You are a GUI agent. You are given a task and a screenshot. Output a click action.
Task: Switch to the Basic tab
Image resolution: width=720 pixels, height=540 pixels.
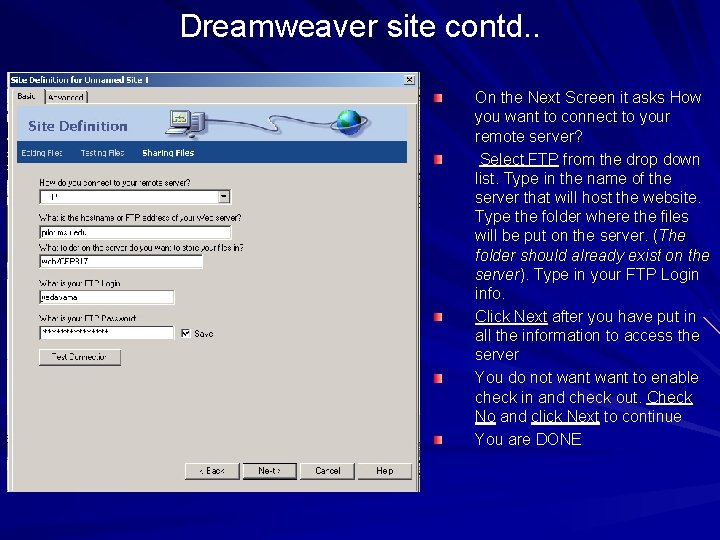click(x=26, y=96)
